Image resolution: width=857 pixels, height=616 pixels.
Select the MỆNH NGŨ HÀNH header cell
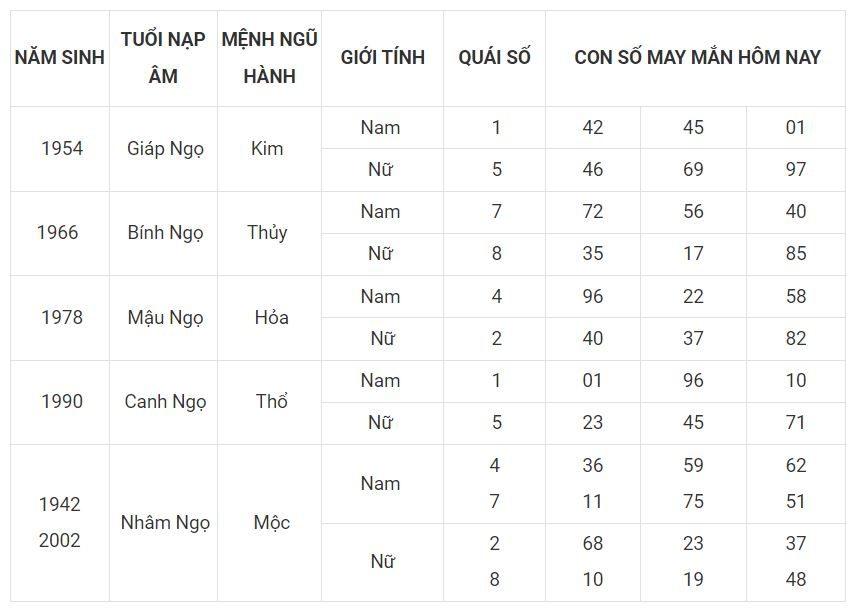[x=269, y=57]
